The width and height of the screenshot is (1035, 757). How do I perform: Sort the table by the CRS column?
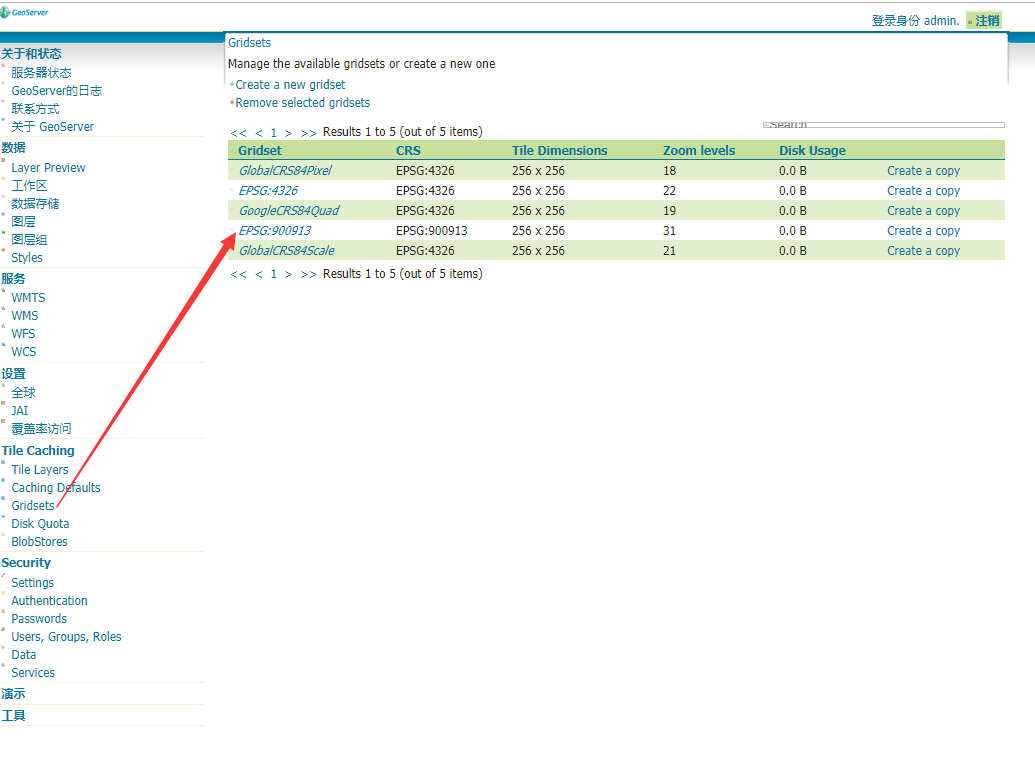click(x=408, y=150)
